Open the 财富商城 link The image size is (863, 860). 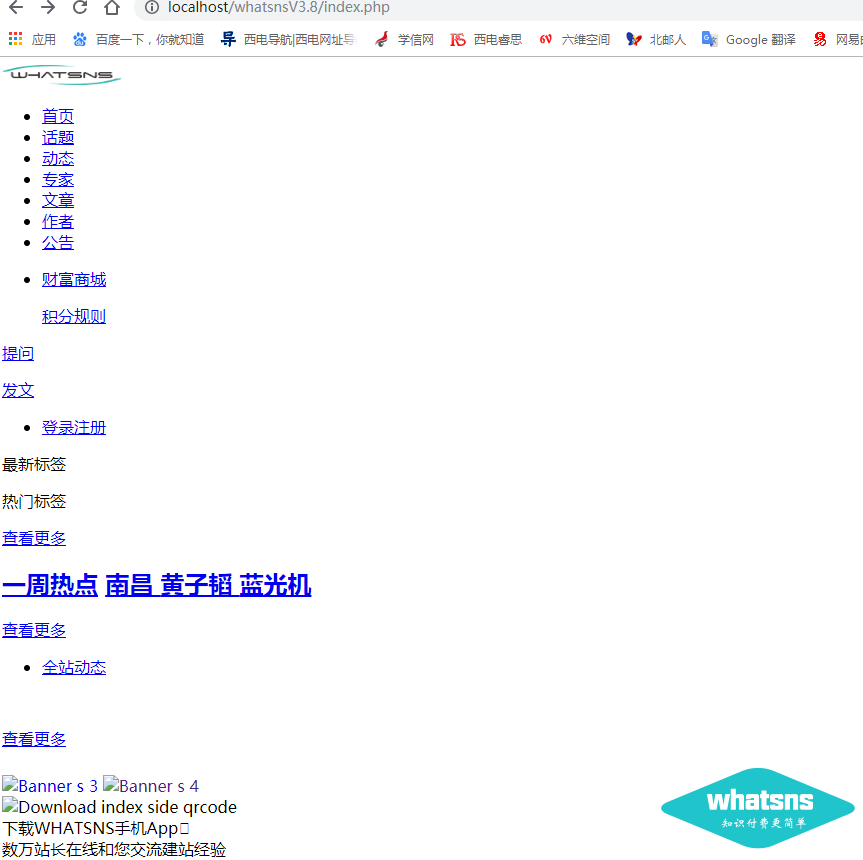point(74,279)
